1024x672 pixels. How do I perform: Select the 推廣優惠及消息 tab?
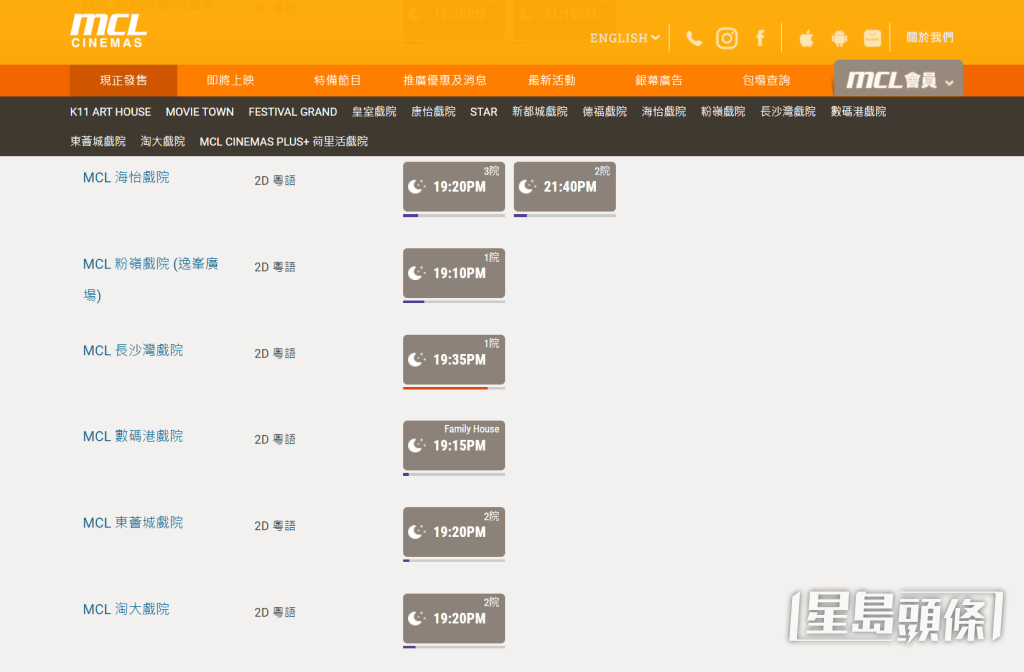point(445,80)
